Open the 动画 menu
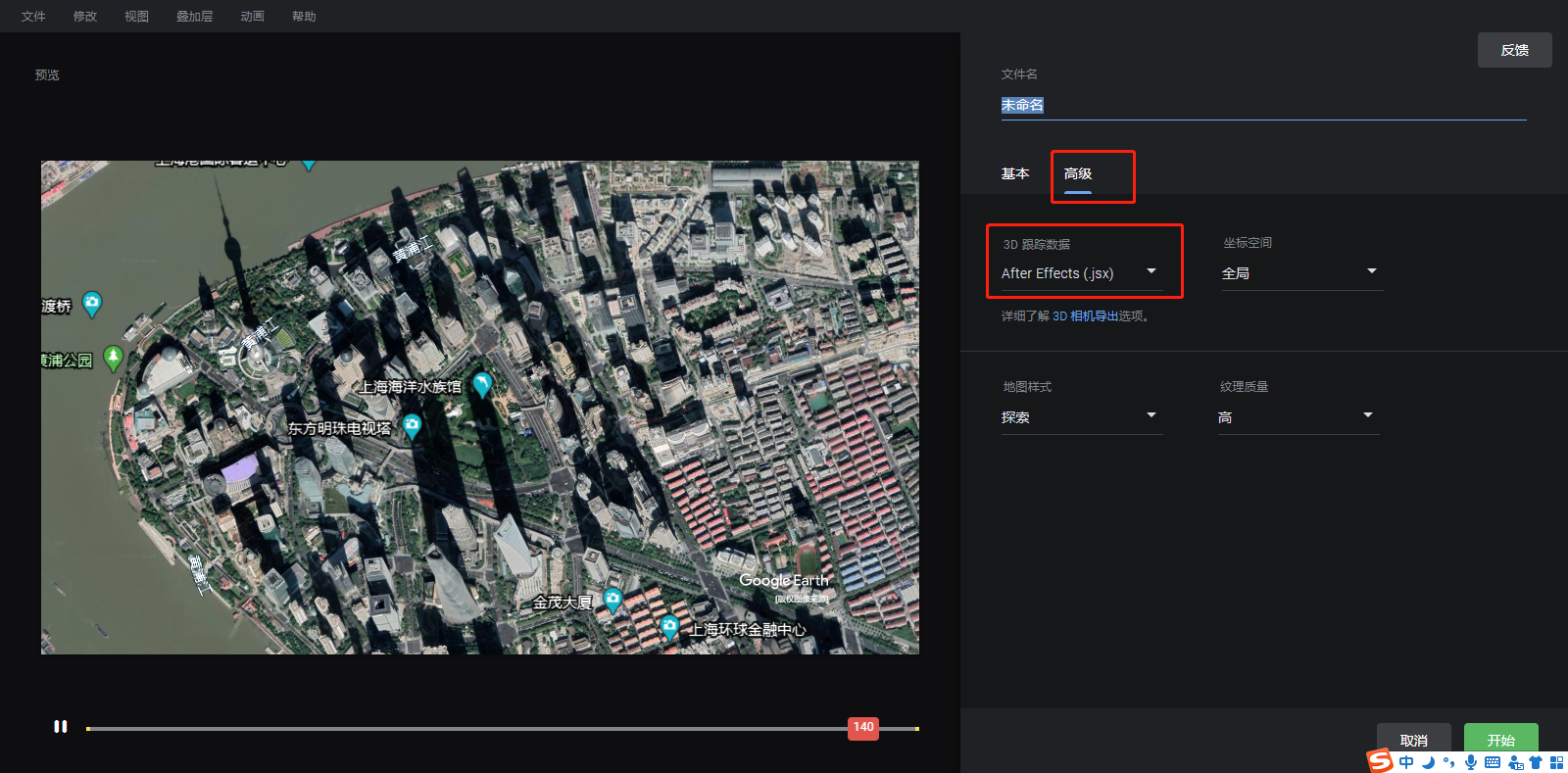 252,17
